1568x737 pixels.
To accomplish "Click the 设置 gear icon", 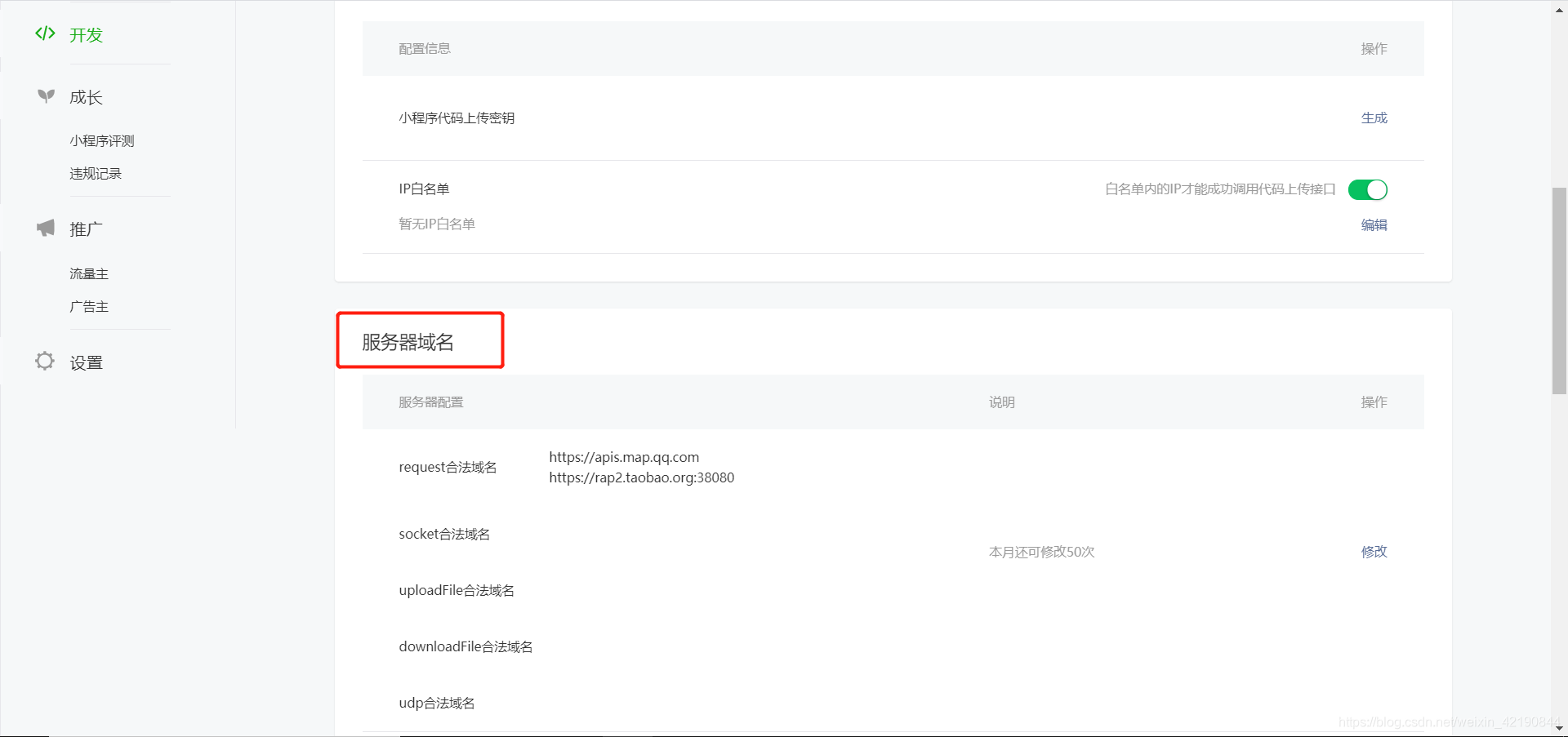I will tap(45, 361).
